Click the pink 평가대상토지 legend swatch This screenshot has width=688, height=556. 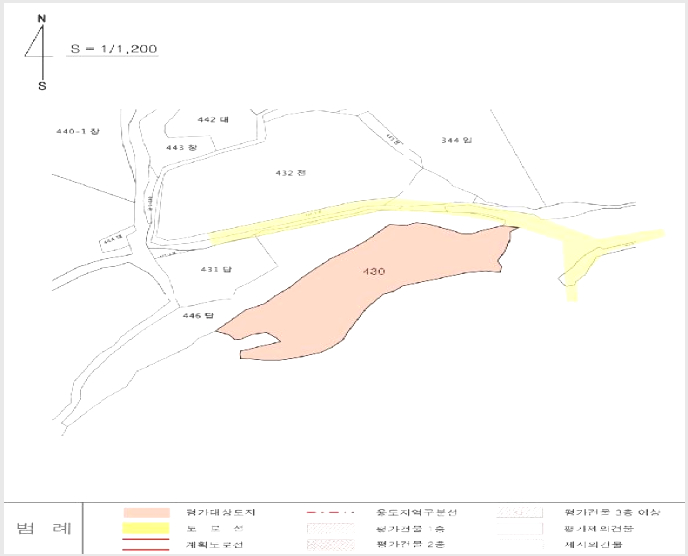click(147, 513)
